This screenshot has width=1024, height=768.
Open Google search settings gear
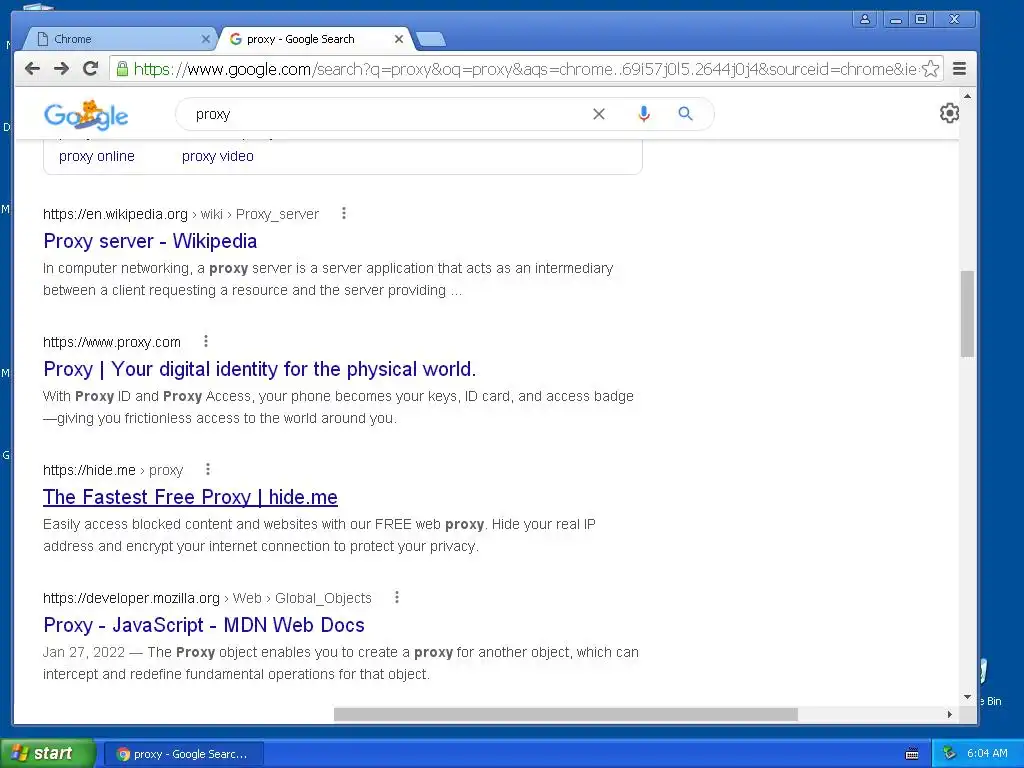click(949, 113)
